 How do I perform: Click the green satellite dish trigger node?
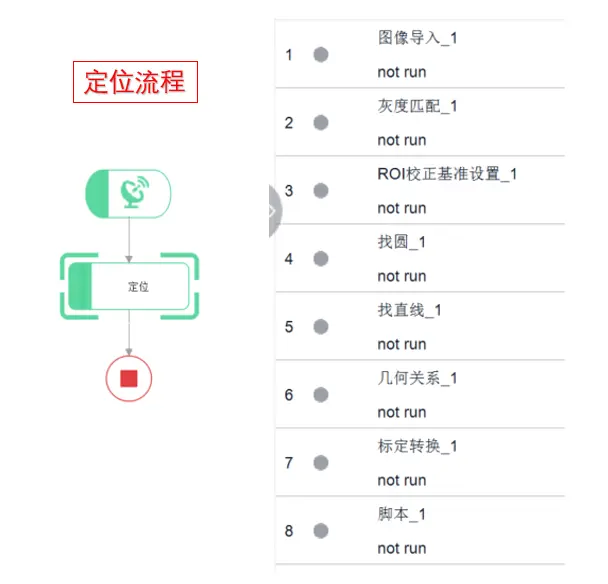tap(128, 194)
